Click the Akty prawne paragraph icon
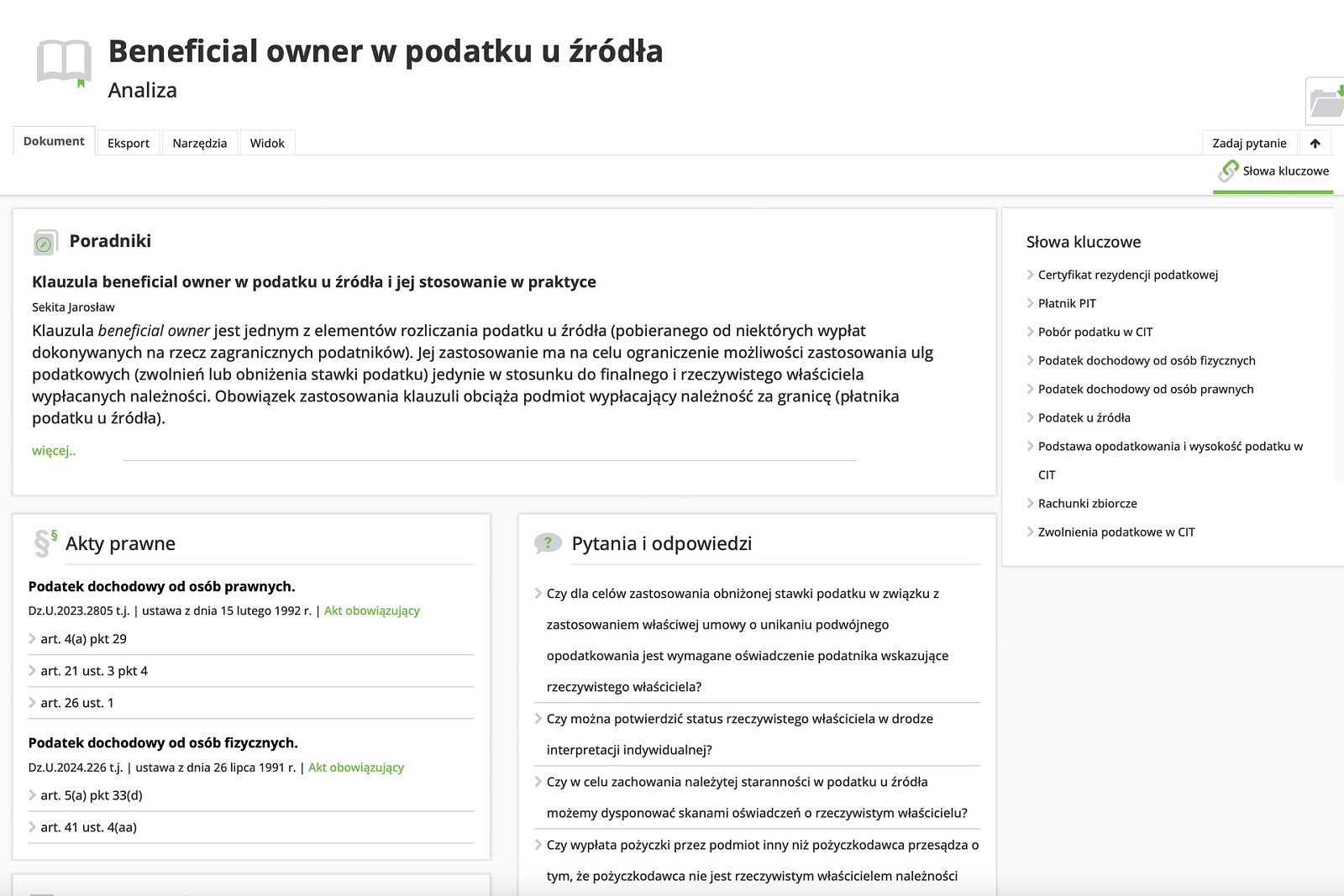The height and width of the screenshot is (896, 1344). (45, 543)
